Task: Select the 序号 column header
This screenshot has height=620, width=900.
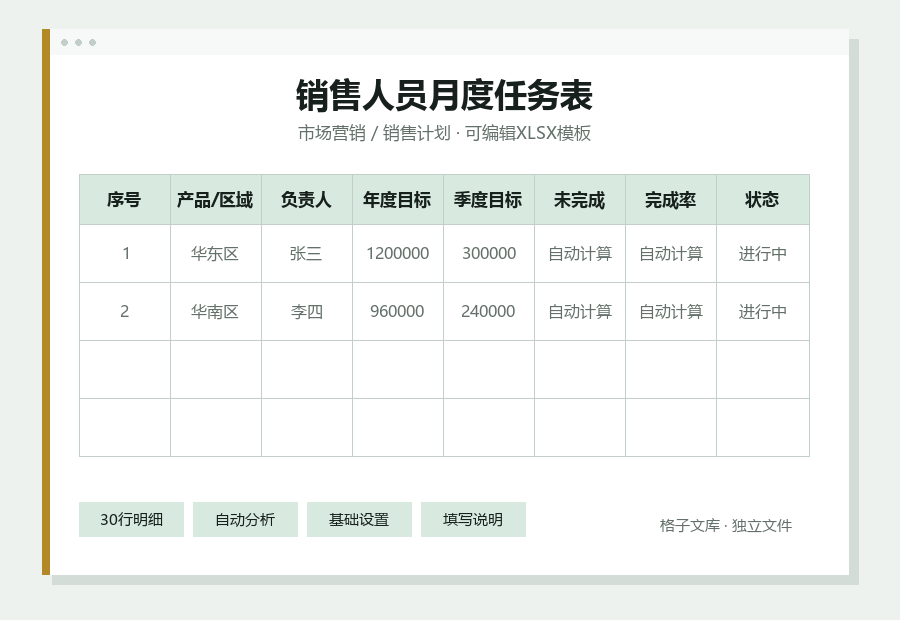Action: click(x=125, y=200)
